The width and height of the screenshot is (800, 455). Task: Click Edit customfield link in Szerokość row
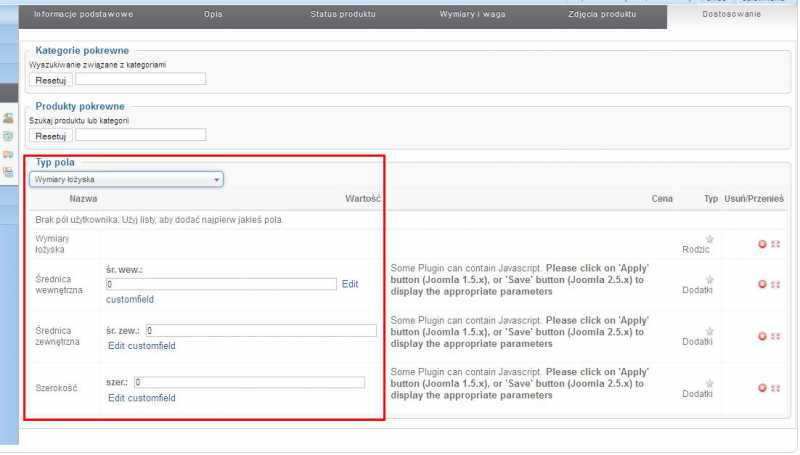coord(141,398)
